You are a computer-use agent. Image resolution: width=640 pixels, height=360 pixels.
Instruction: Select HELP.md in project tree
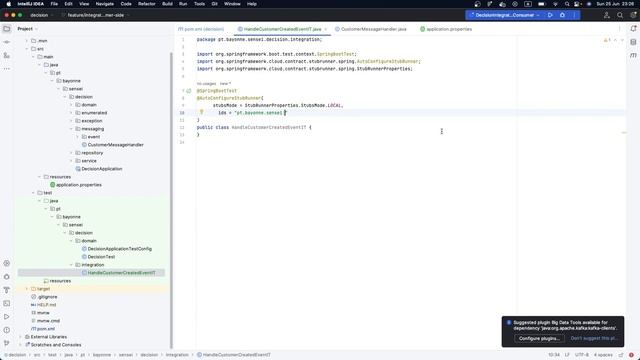pyautogui.click(x=43, y=305)
